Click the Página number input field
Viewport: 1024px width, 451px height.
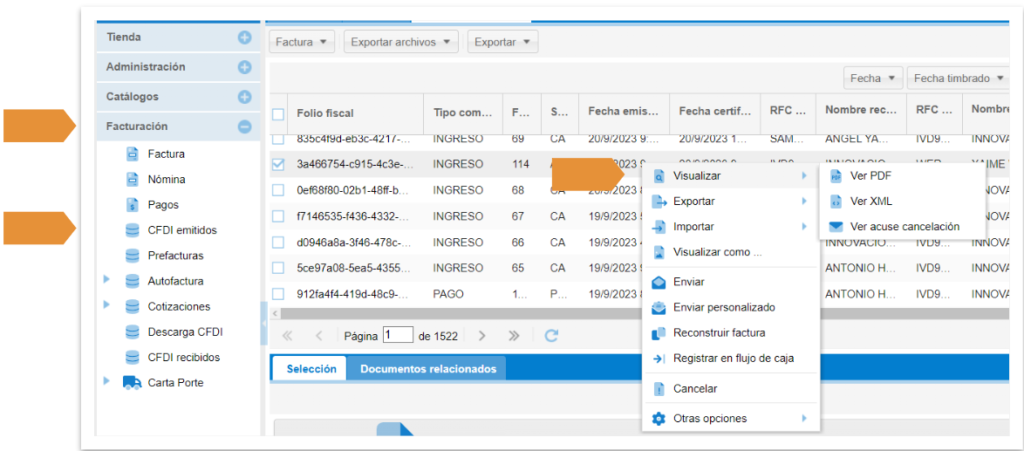[398, 335]
